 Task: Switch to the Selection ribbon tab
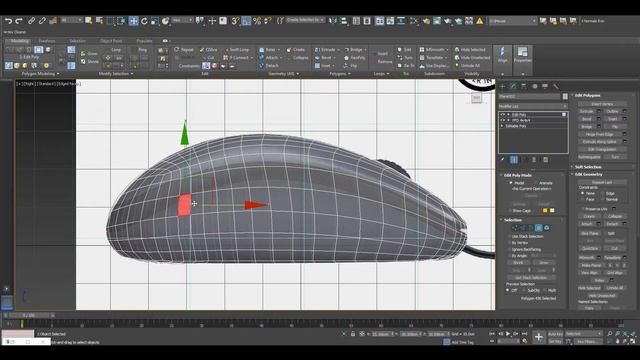pos(77,41)
